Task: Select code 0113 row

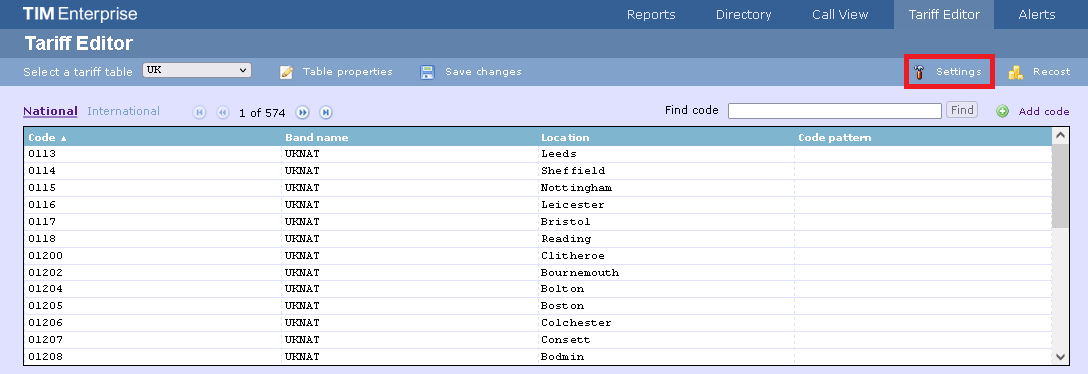Action: pyautogui.click(x=538, y=154)
